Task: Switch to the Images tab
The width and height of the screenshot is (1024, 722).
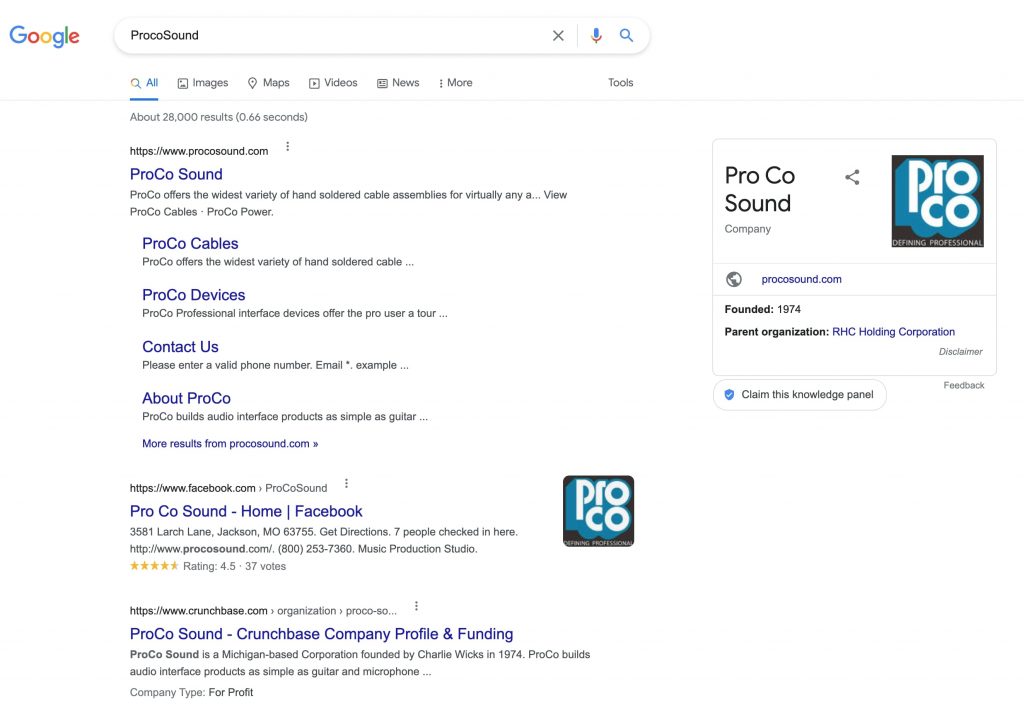Action: click(203, 83)
